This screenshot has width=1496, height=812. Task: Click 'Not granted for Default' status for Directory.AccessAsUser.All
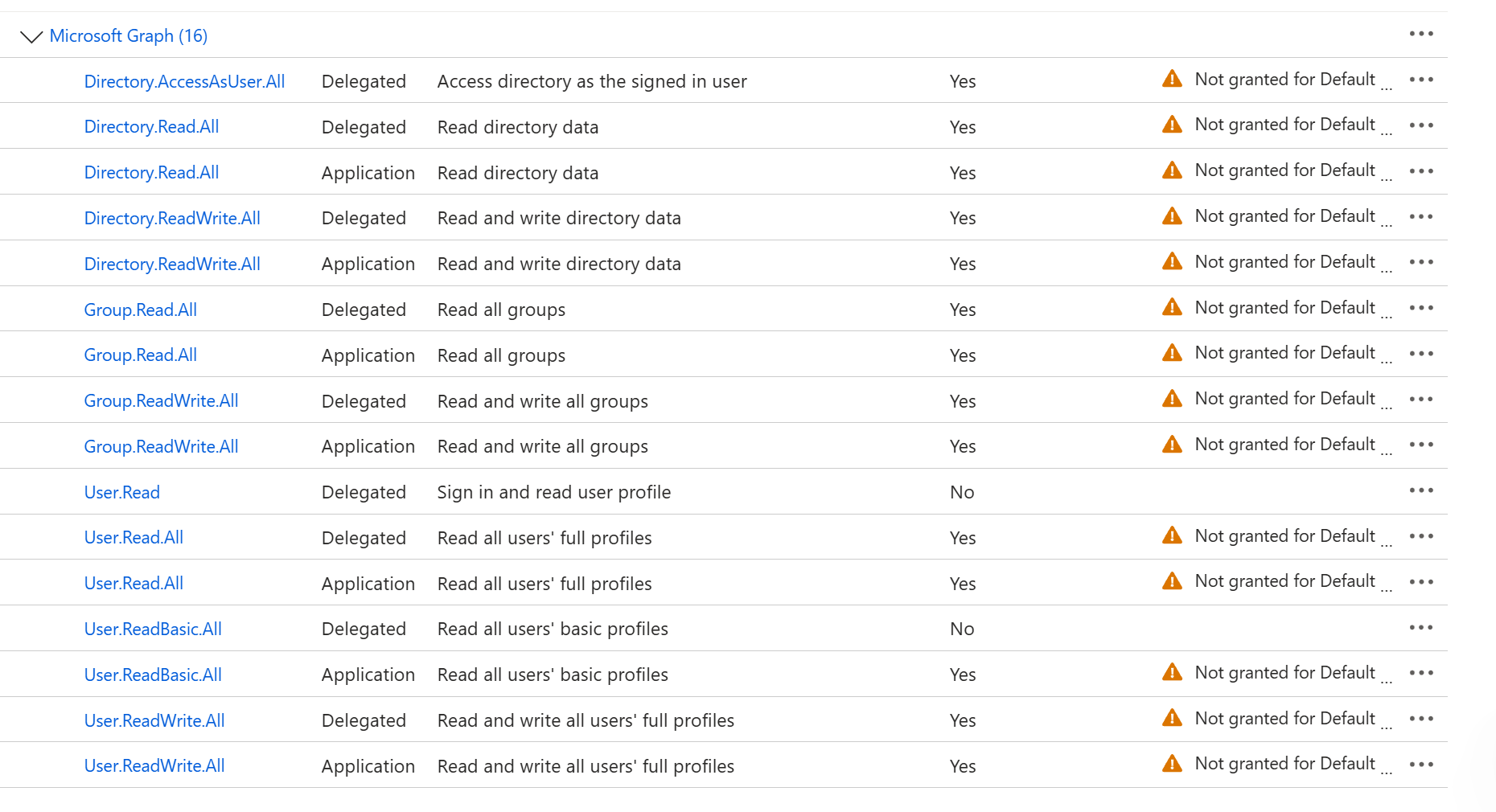1285,80
